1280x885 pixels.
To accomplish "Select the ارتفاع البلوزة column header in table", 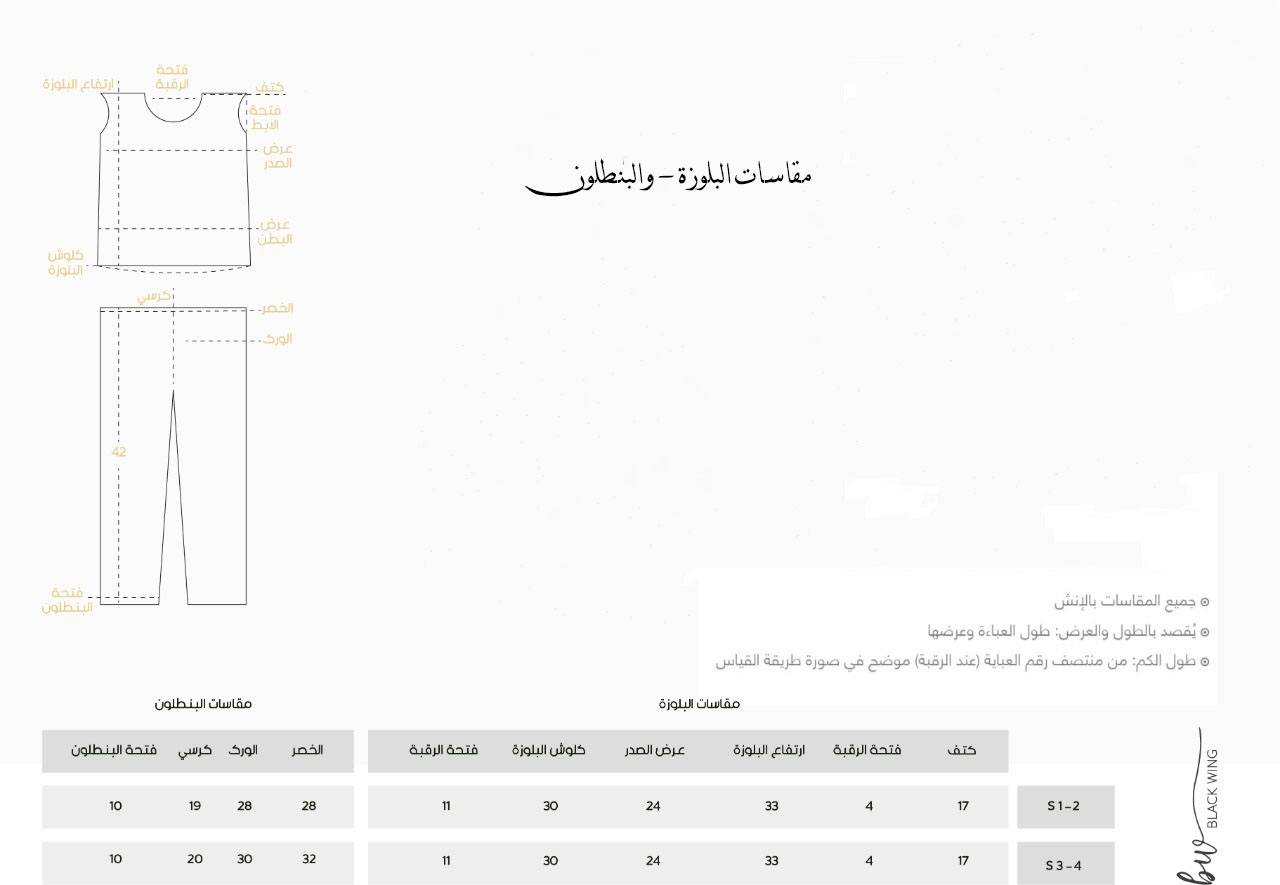I will [x=769, y=750].
